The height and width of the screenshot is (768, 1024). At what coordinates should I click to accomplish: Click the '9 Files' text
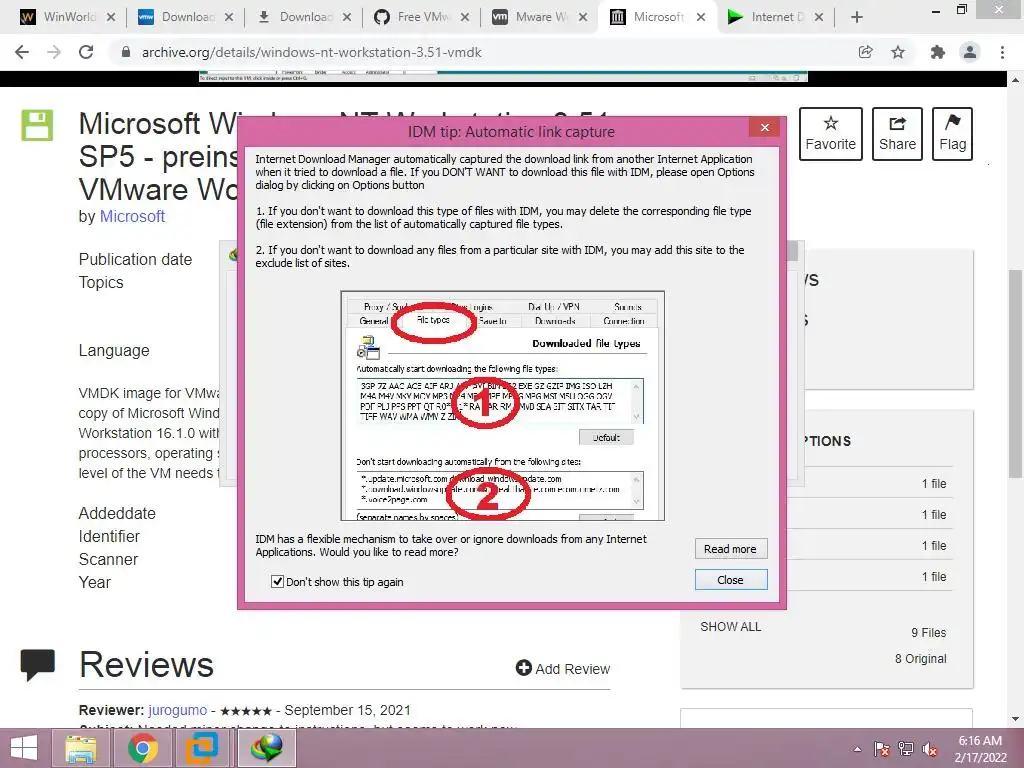click(x=928, y=632)
